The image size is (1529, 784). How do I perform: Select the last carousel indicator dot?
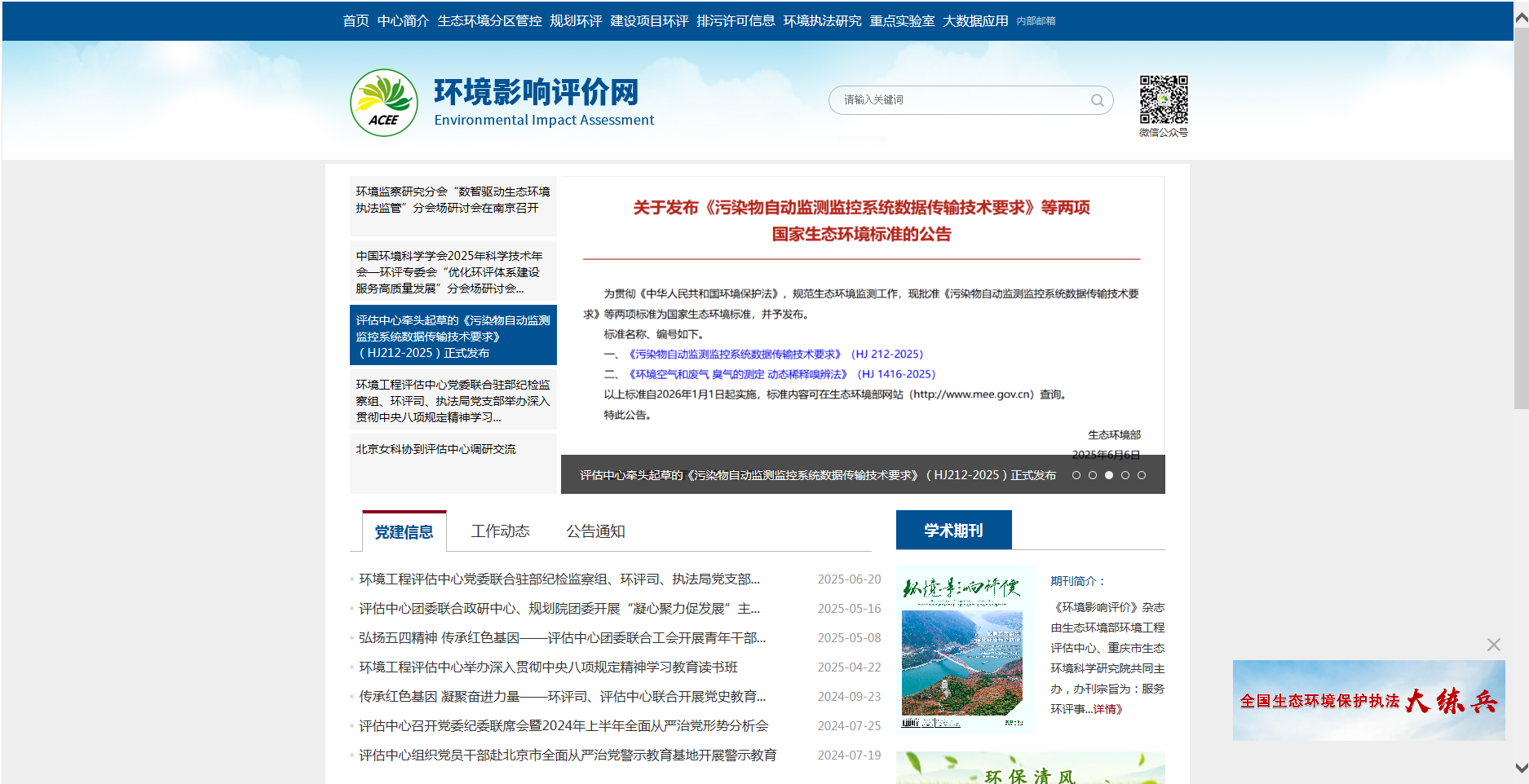point(1142,474)
